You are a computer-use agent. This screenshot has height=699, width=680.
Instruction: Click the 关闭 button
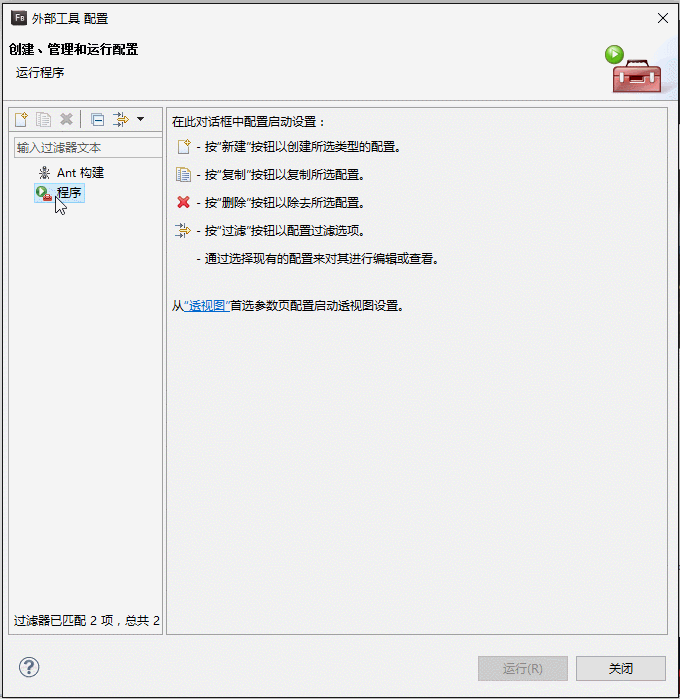coord(621,668)
